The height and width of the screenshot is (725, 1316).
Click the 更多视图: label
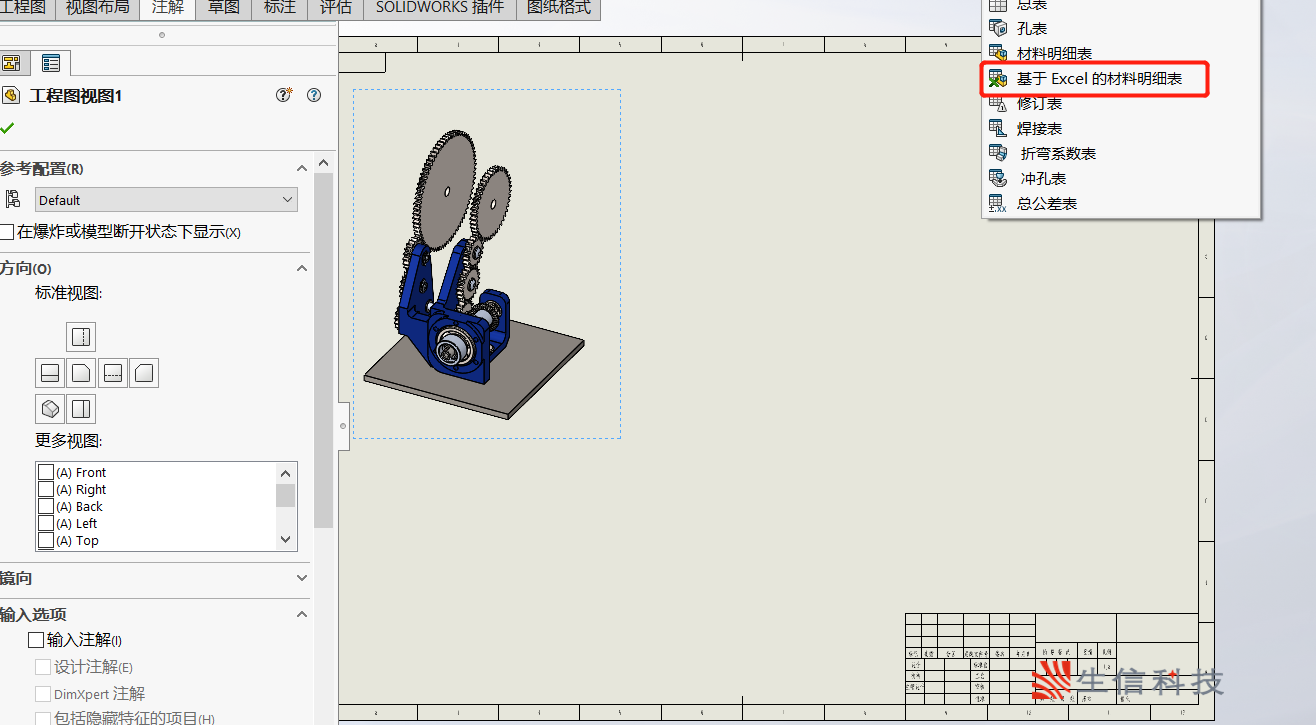tap(69, 441)
